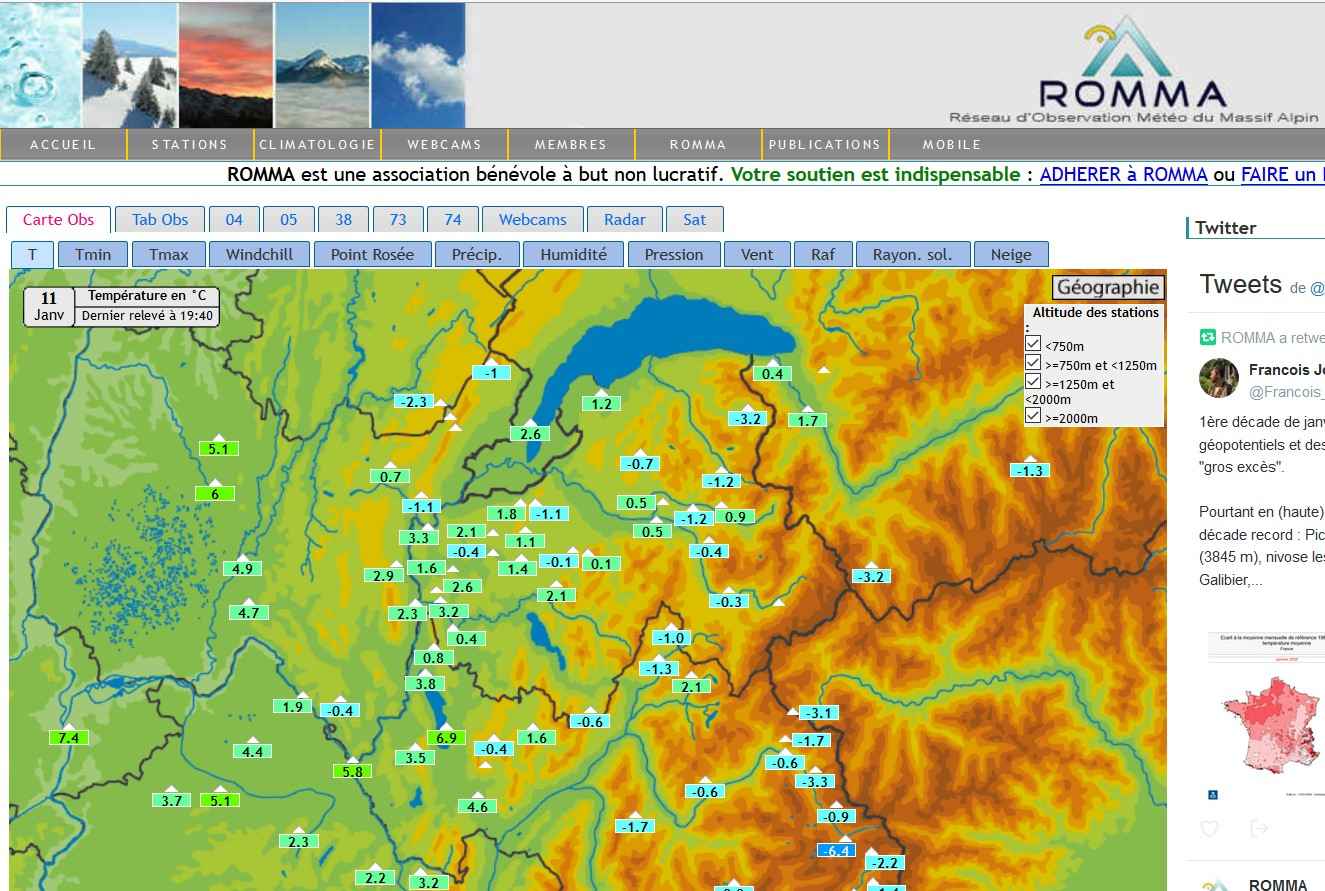Switch to the Tab Obs tab
1325x891 pixels.
tap(160, 219)
